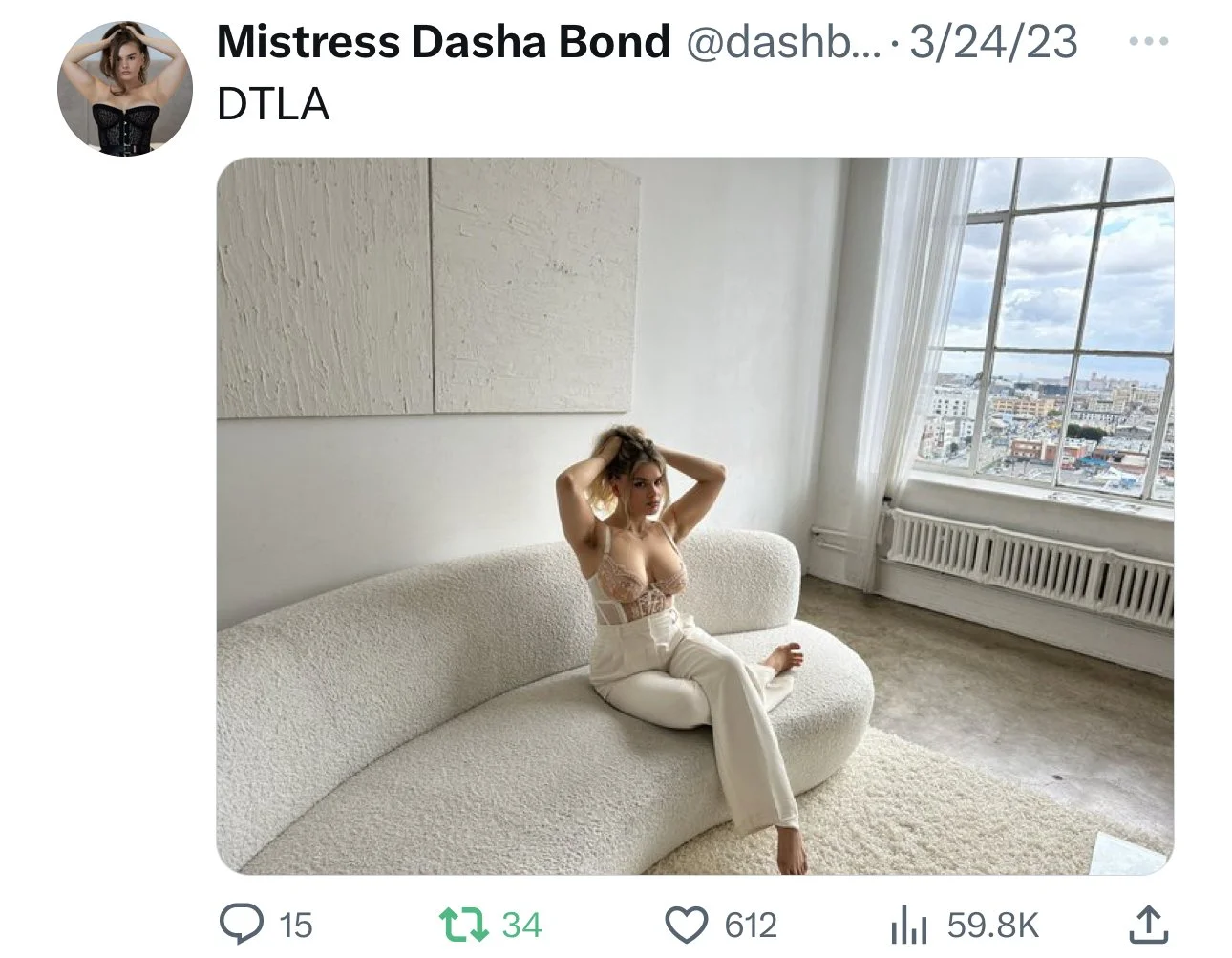Screen dimensions: 1232x958
Task: Open the attached photo full screen
Action: click(x=695, y=516)
